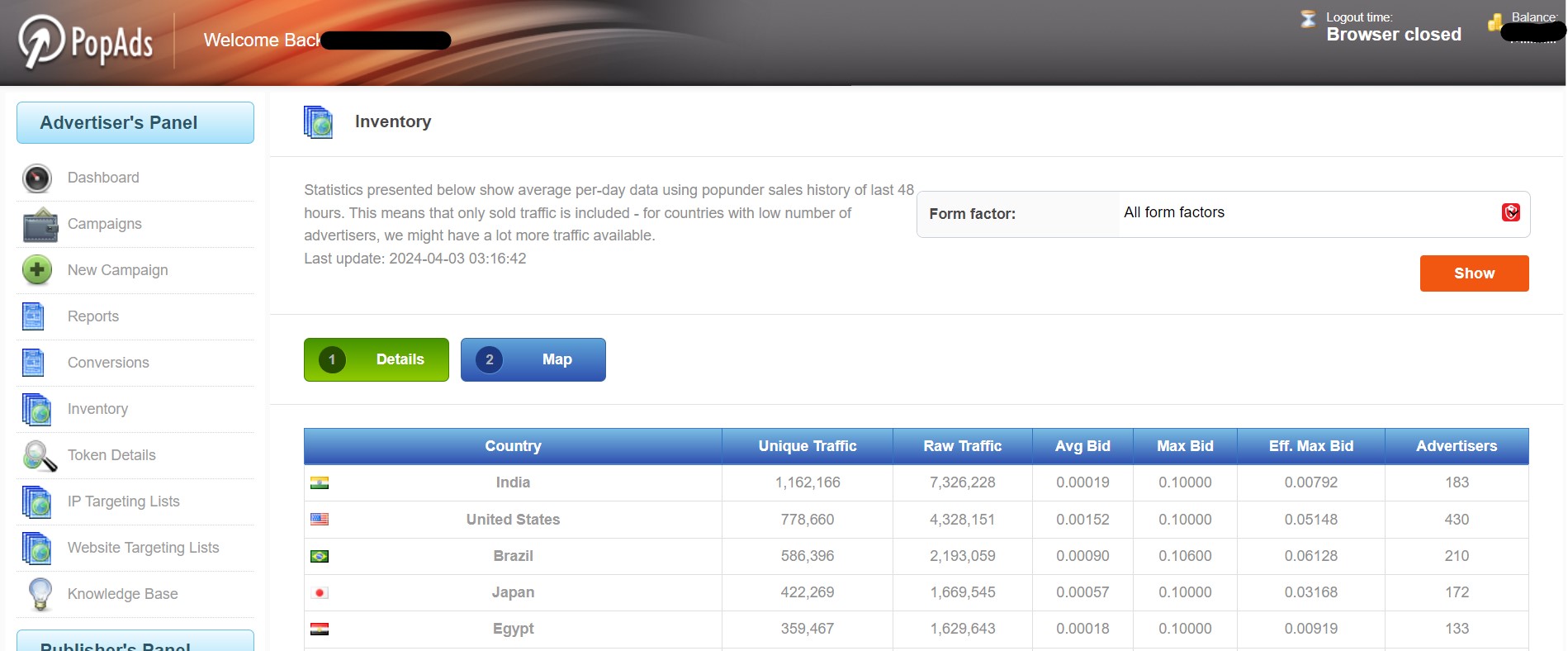Click the Brazil flag icon
The height and width of the screenshot is (651, 1568).
(x=320, y=556)
